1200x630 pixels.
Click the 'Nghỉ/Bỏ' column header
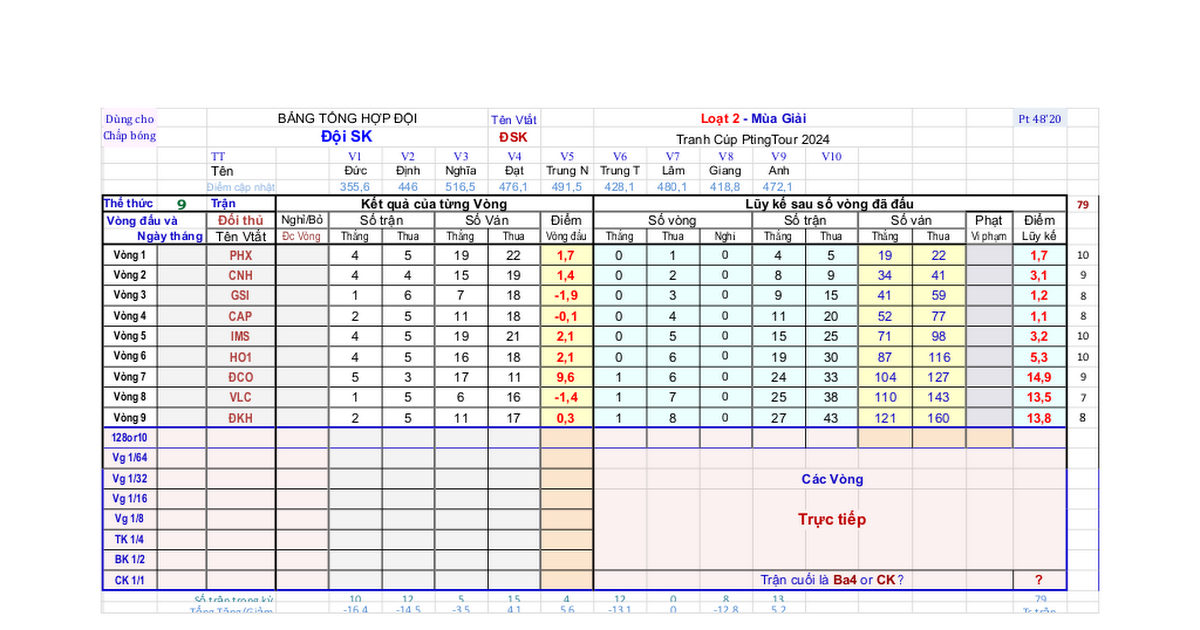[302, 220]
